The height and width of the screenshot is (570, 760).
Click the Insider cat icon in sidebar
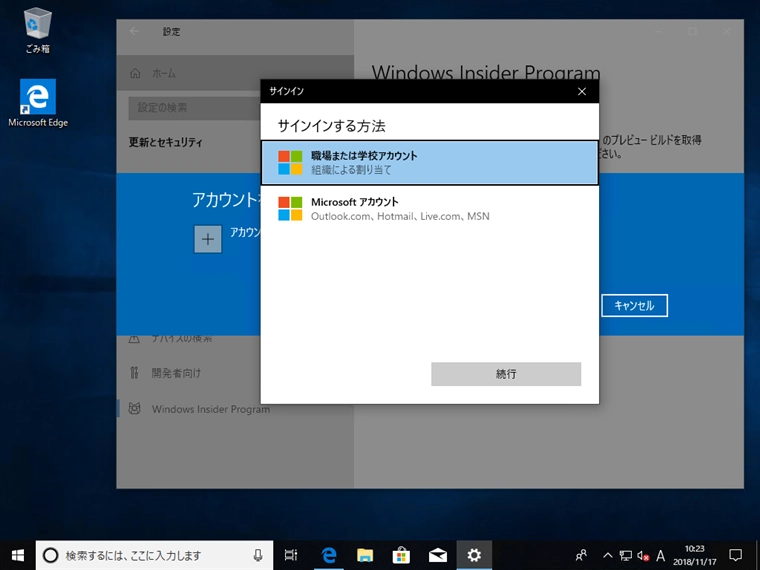[134, 409]
